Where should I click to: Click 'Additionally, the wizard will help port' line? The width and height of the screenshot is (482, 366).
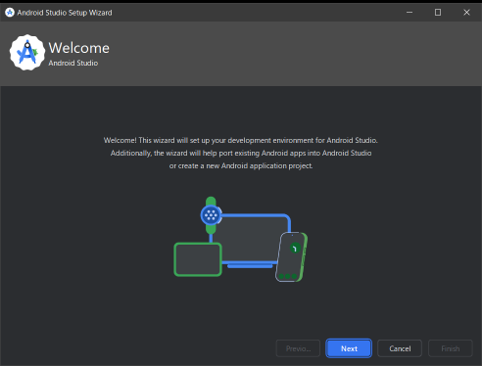(241, 153)
